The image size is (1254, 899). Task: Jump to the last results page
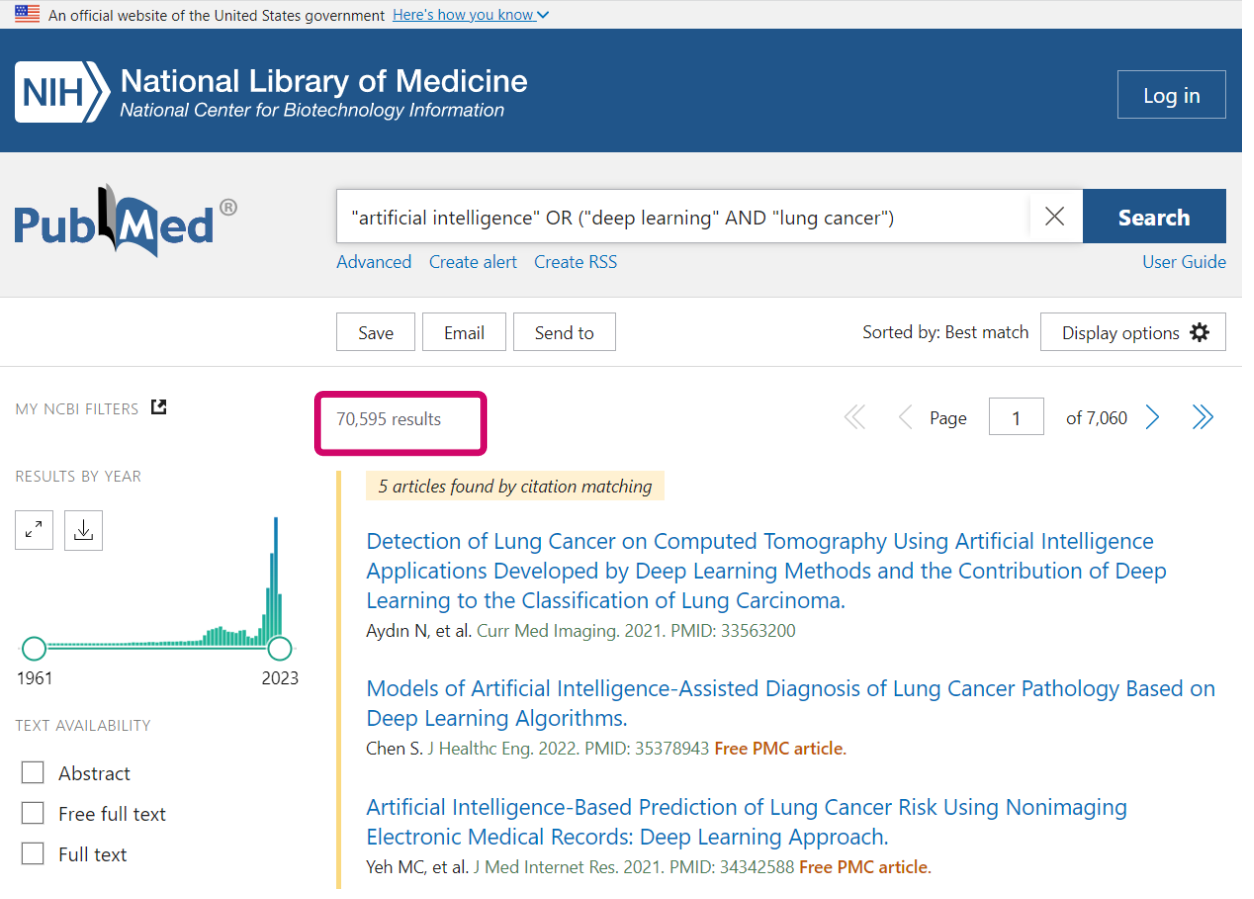pos(1202,416)
